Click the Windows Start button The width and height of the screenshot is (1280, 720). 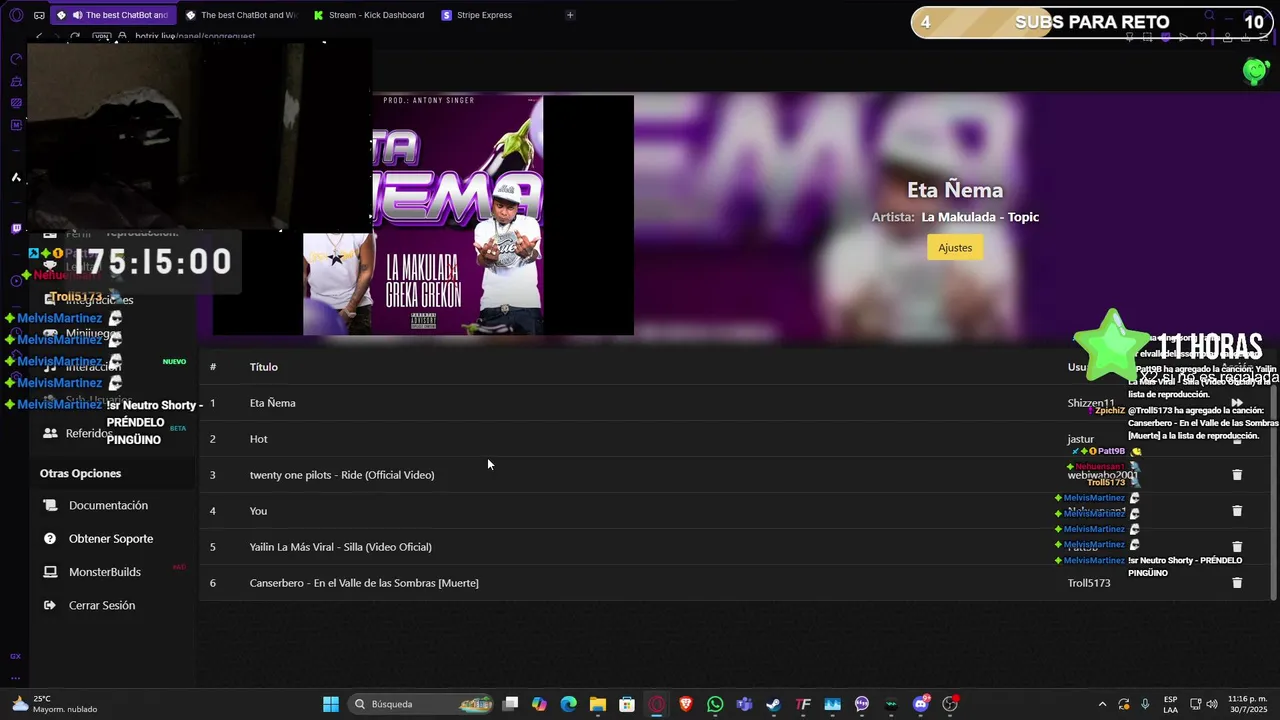331,704
